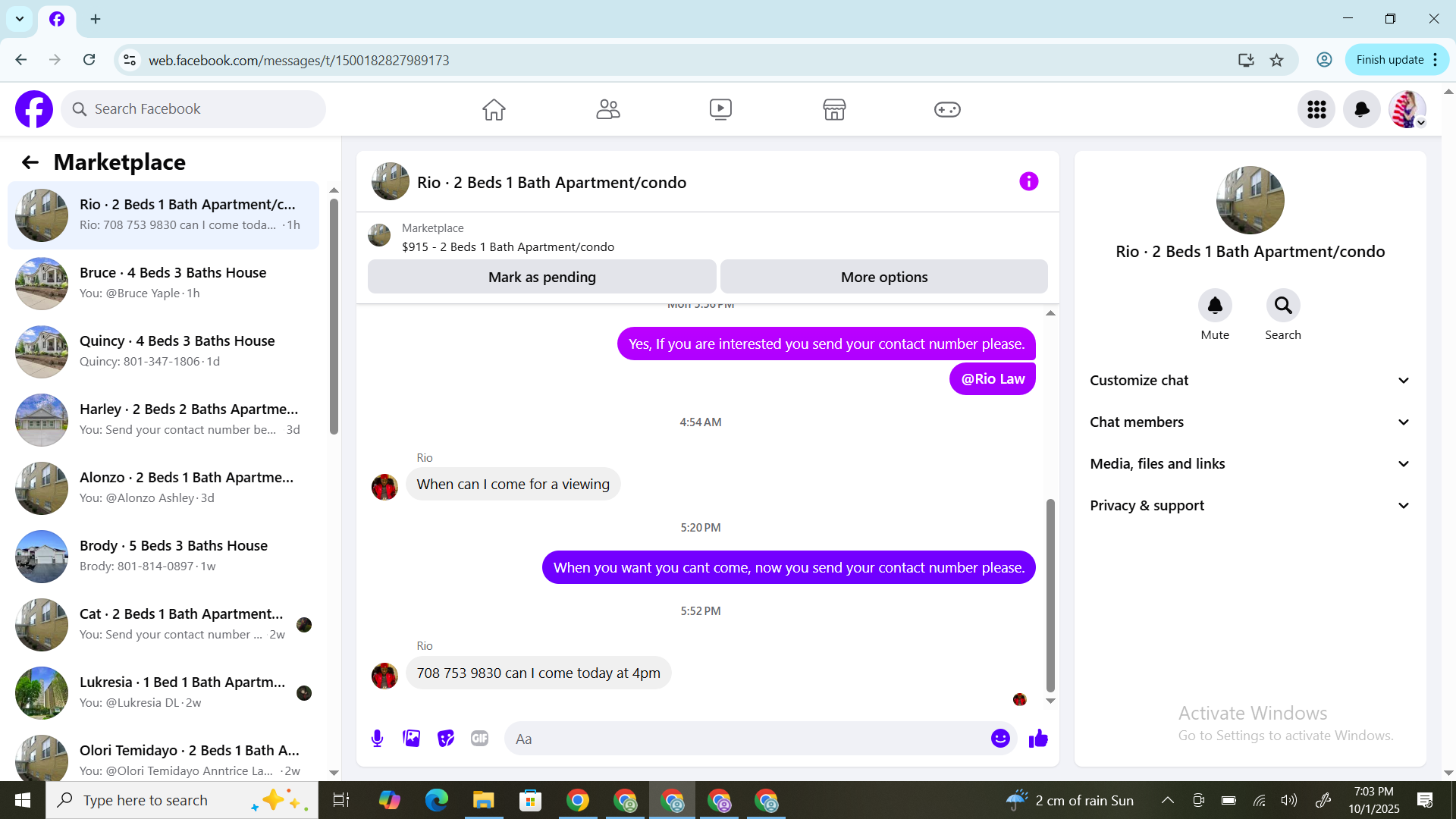Open Lukresia 1 Bed 1 Bath chat
The height and width of the screenshot is (819, 1456).
point(163,693)
